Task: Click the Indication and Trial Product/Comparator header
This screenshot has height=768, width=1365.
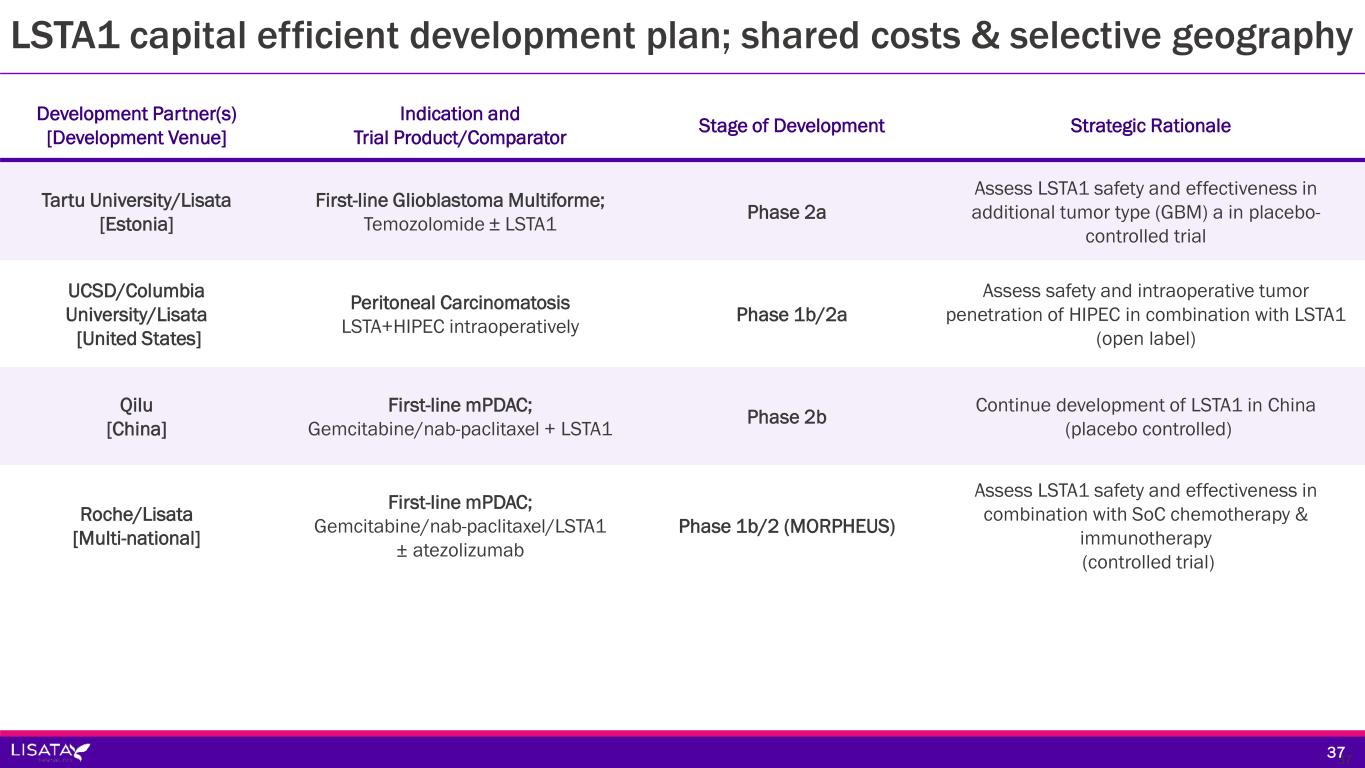Action: (x=460, y=126)
